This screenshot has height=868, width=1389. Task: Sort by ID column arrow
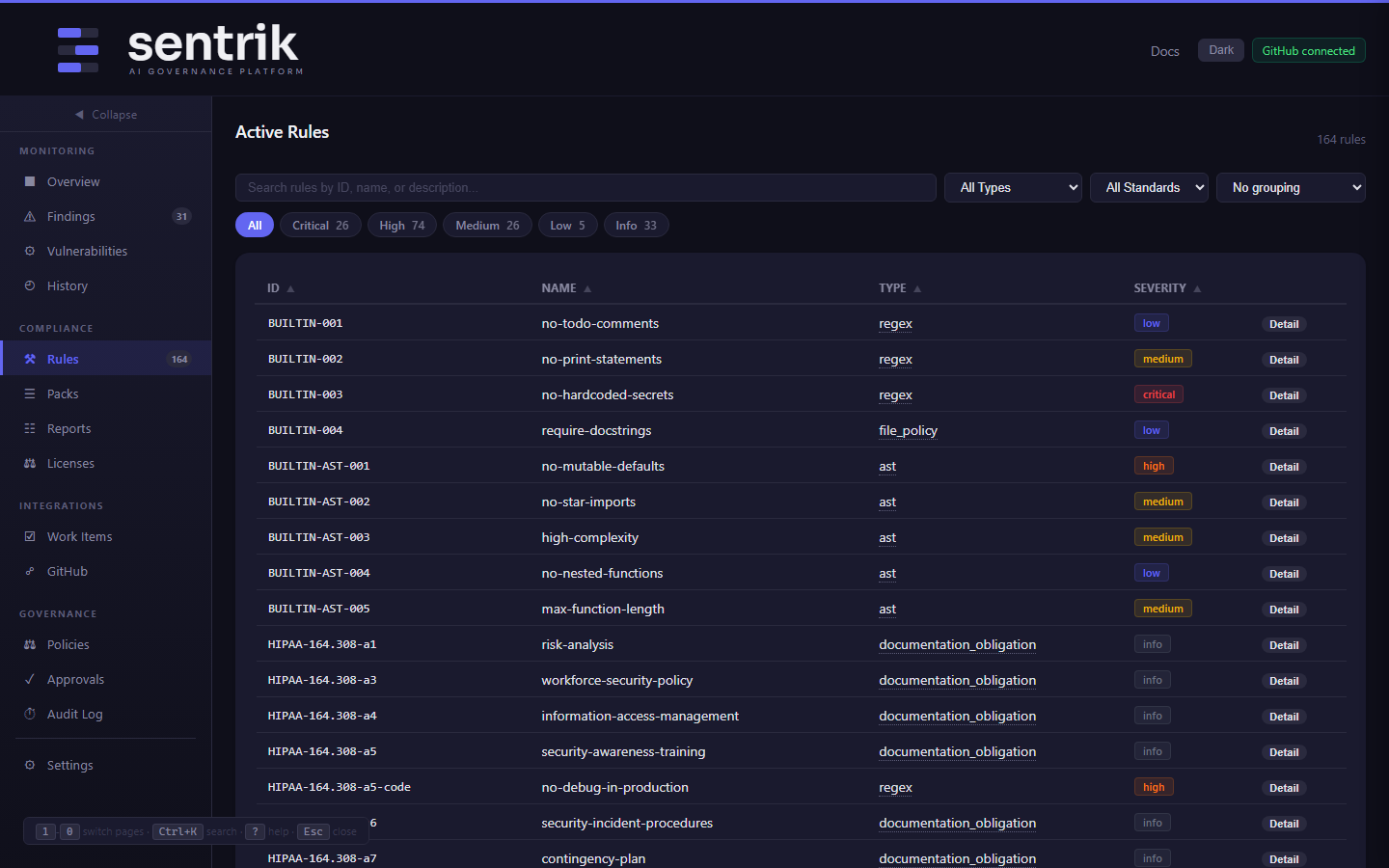(290, 288)
